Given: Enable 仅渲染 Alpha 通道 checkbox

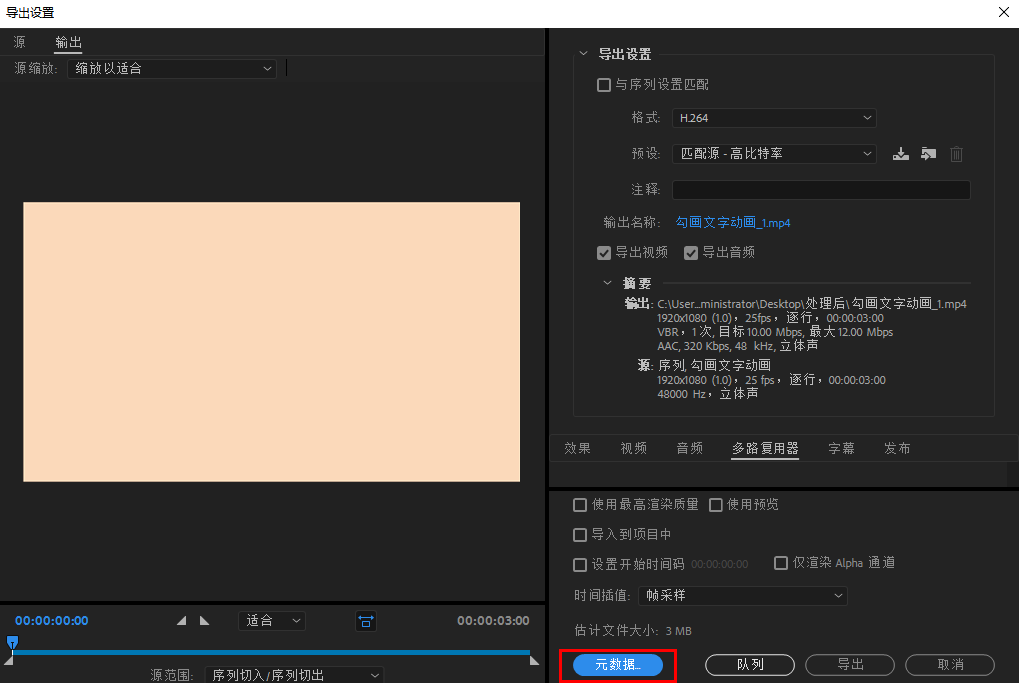Looking at the screenshot, I should [781, 563].
